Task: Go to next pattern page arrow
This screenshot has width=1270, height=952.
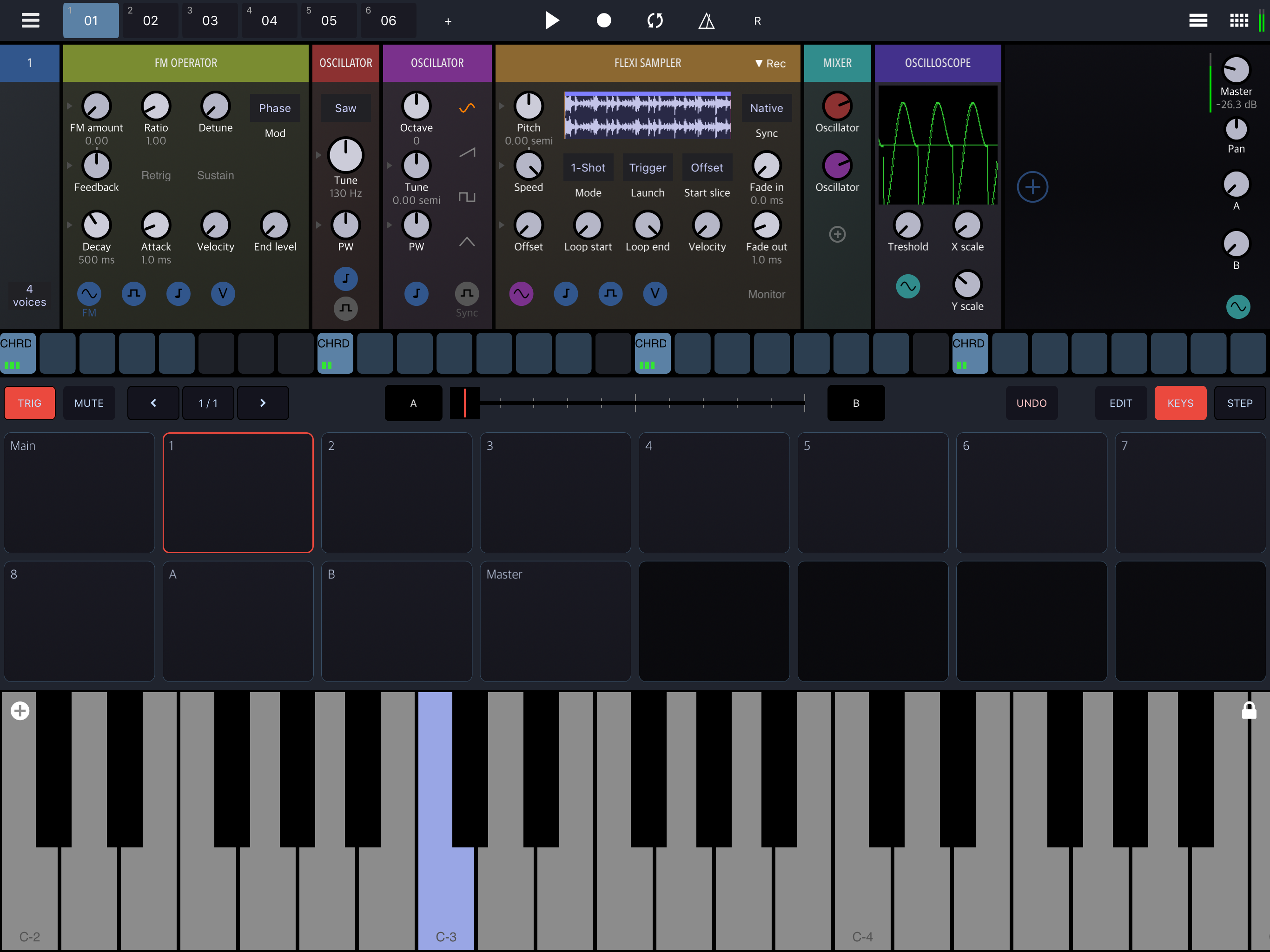Action: [262, 403]
